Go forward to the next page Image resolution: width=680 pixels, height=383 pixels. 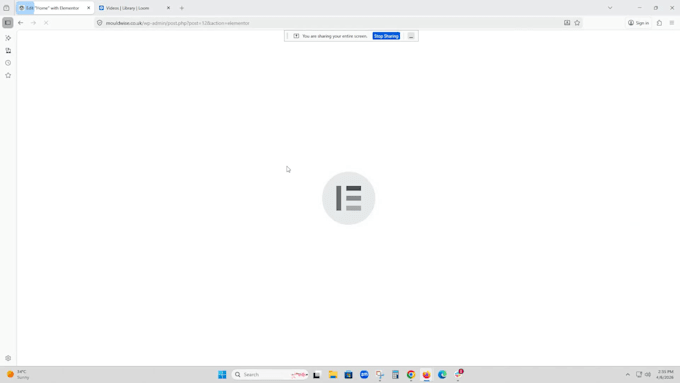coord(33,23)
